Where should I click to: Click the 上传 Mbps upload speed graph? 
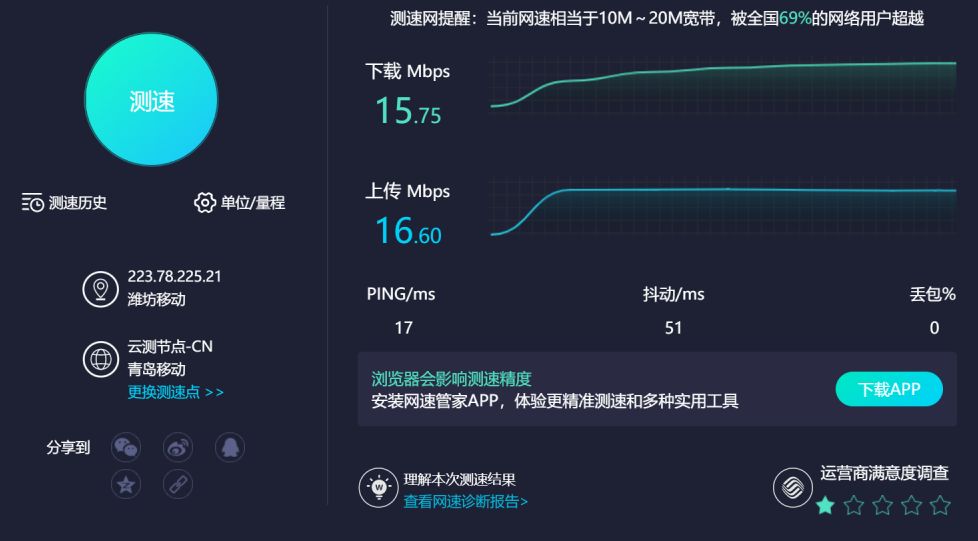click(x=723, y=206)
